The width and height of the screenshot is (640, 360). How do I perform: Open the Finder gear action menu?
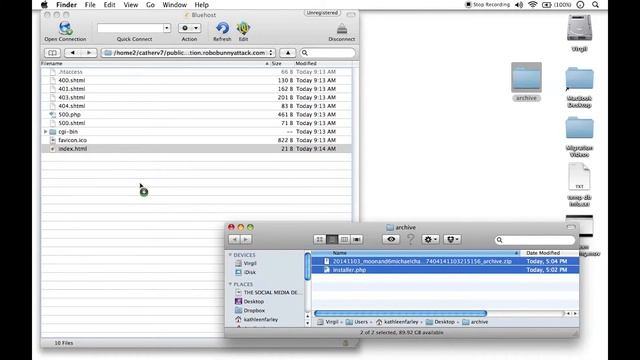pos(430,240)
